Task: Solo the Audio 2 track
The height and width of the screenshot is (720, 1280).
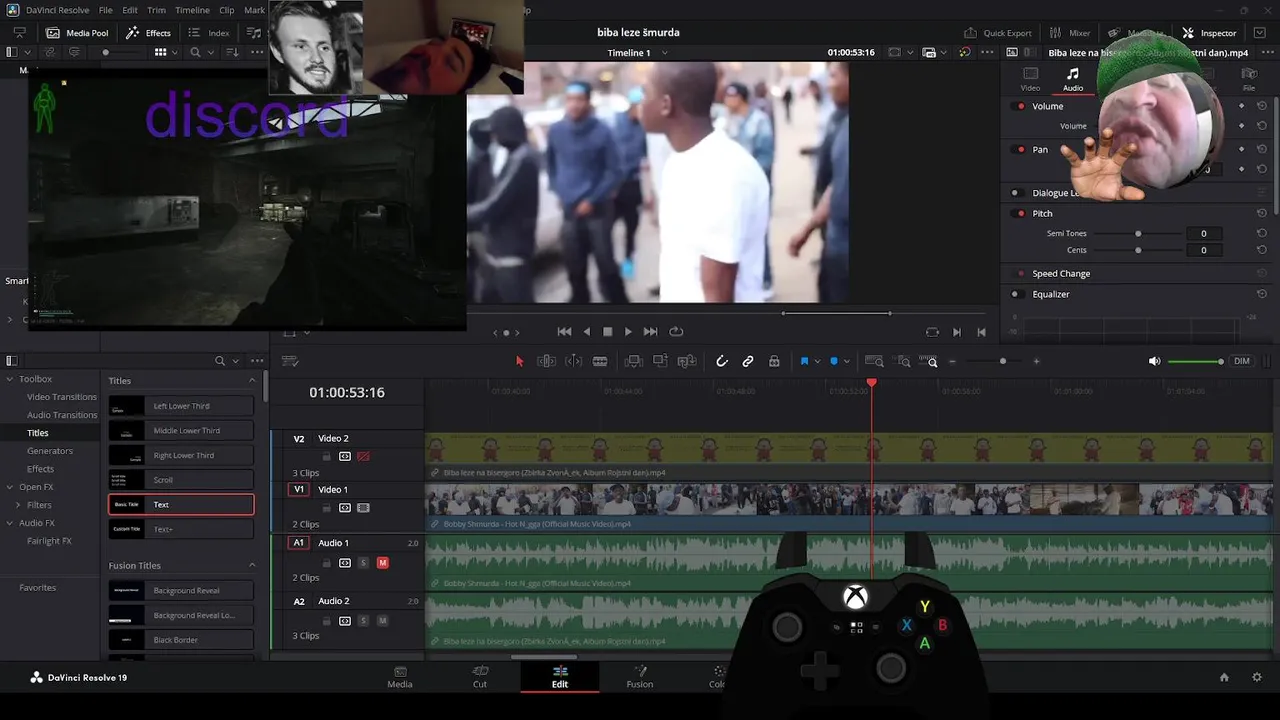Action: point(363,621)
